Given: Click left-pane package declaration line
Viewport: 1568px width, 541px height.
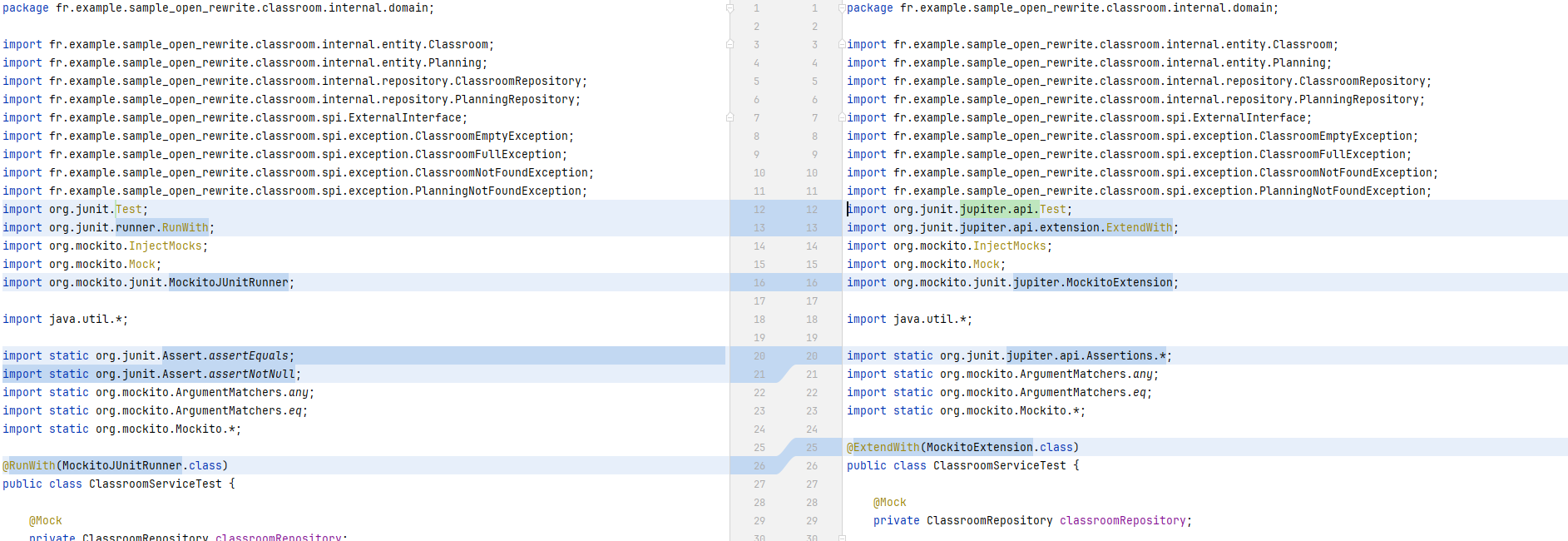Looking at the screenshot, I should tap(218, 8).
